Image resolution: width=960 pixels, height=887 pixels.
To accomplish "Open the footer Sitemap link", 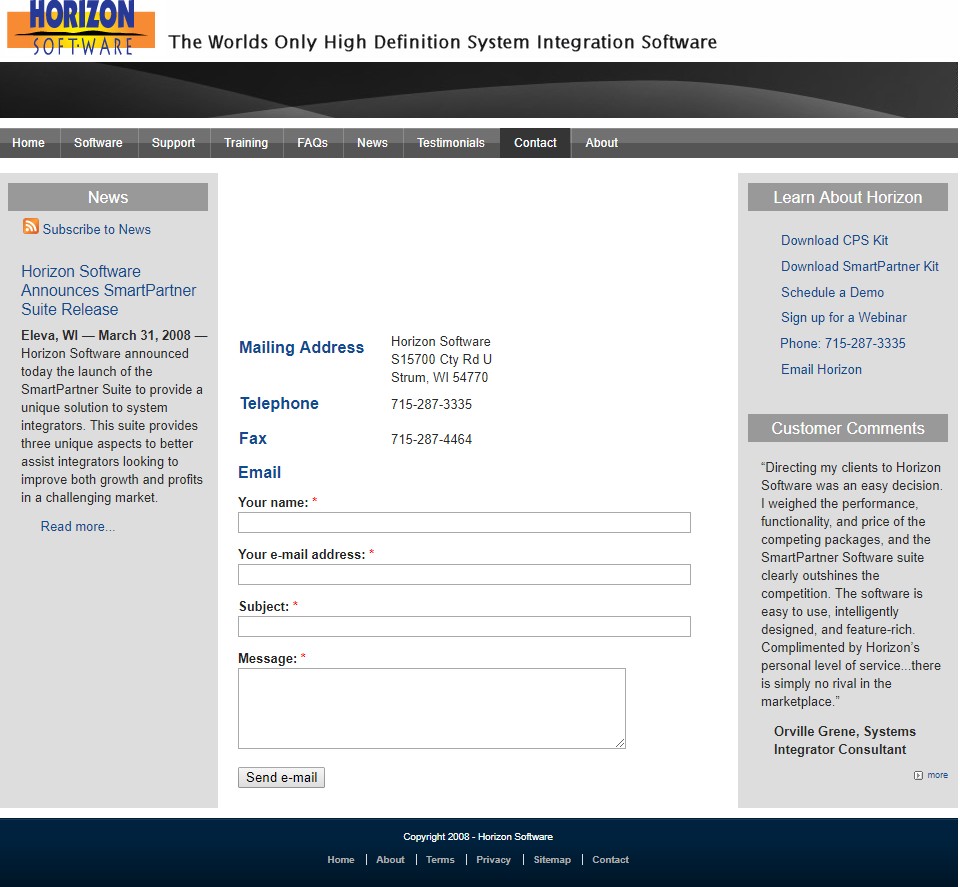I will tap(552, 860).
